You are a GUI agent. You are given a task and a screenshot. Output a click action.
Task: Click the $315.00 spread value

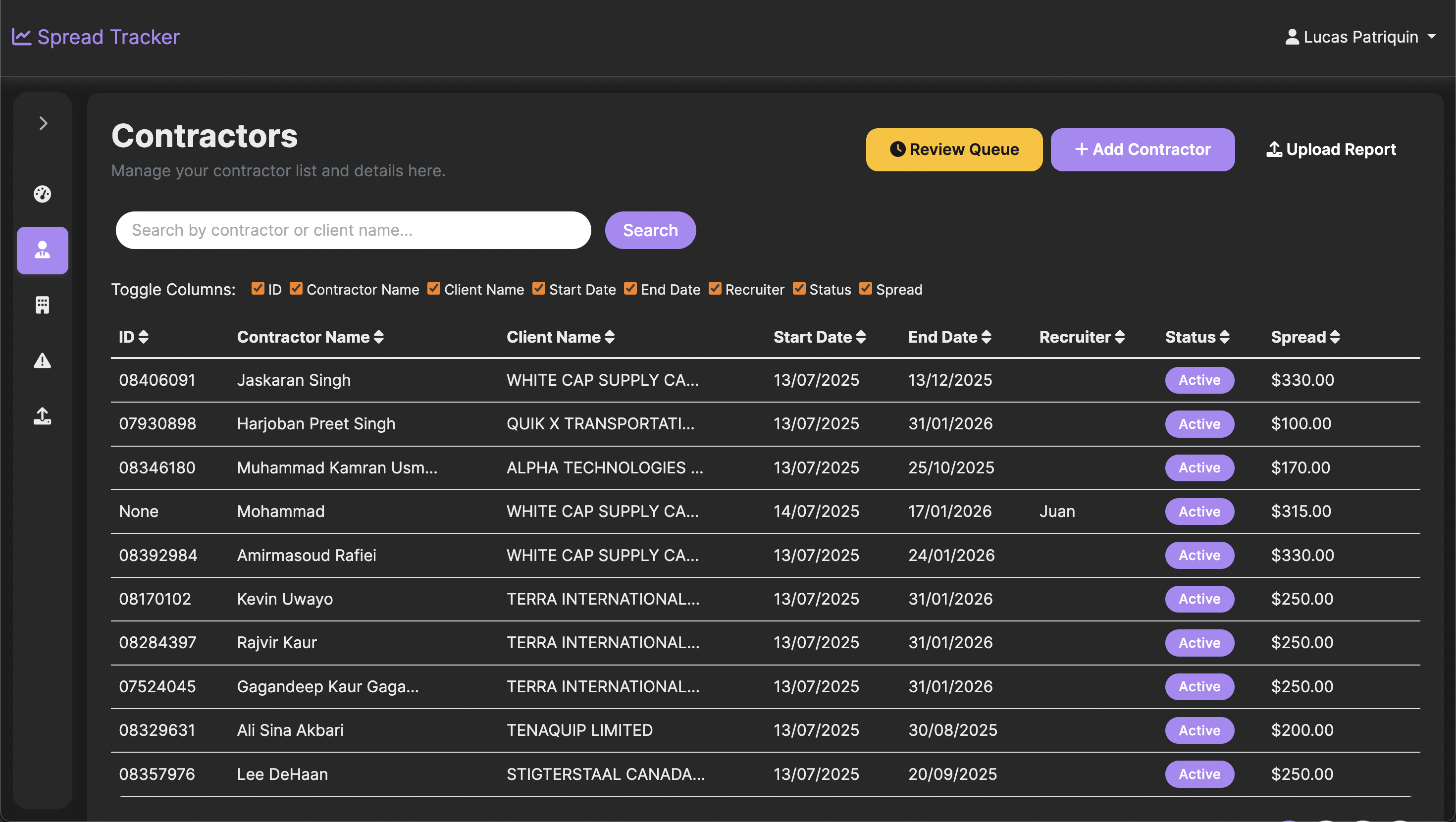click(1301, 511)
